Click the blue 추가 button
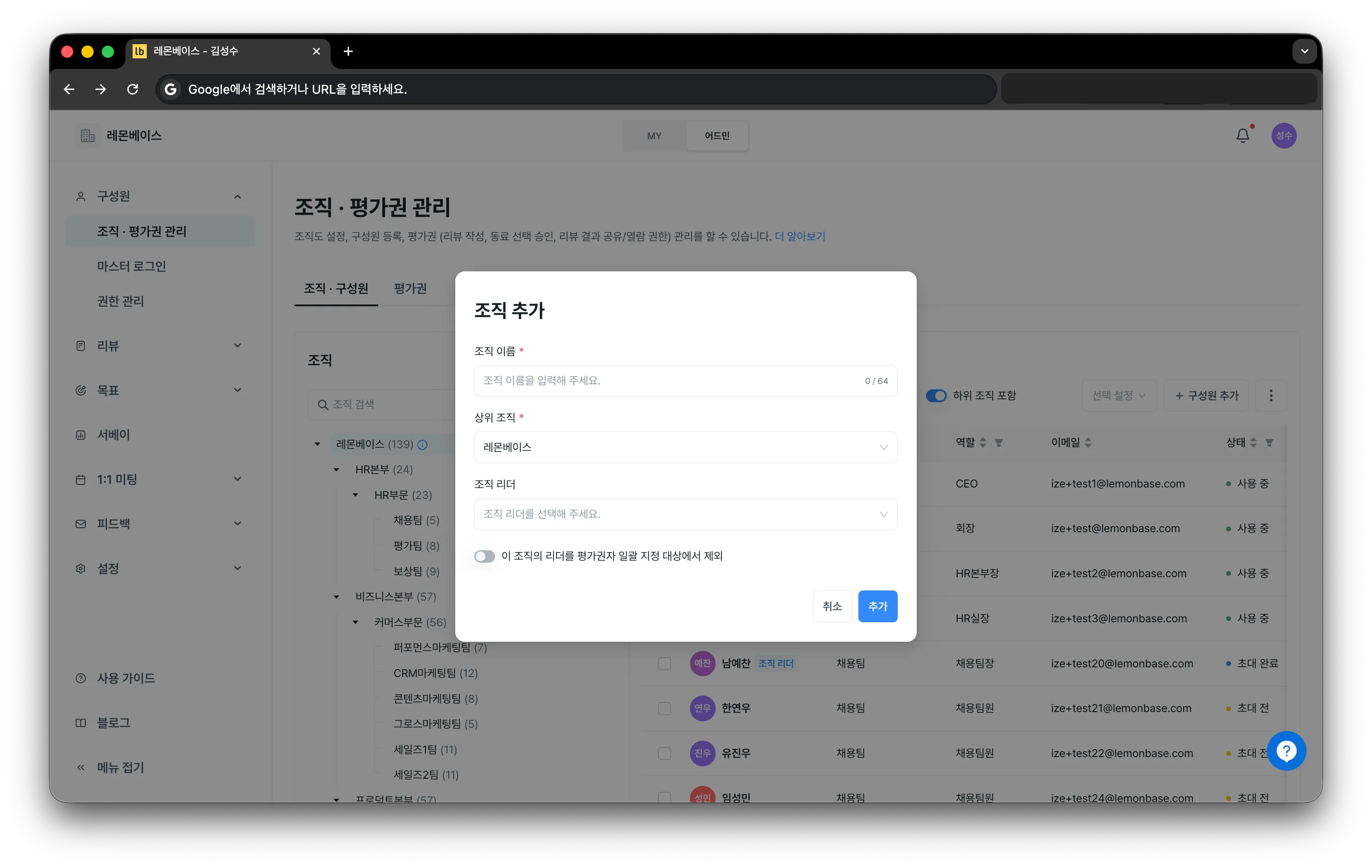Viewport: 1372px width, 868px height. (x=877, y=606)
